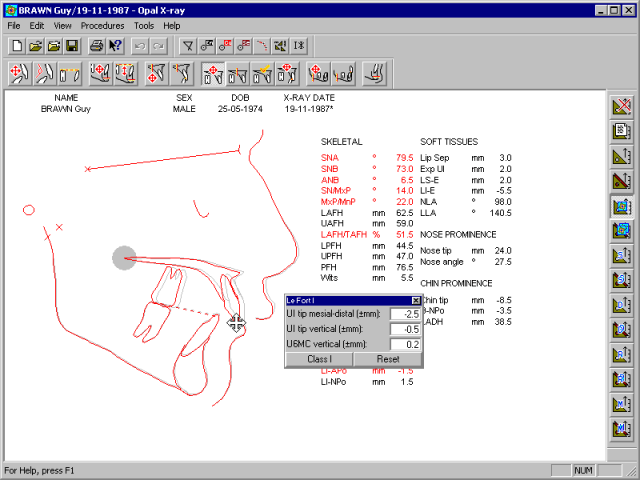Open the Procedures menu
Image resolution: width=640 pixels, height=480 pixels.
[x=102, y=26]
